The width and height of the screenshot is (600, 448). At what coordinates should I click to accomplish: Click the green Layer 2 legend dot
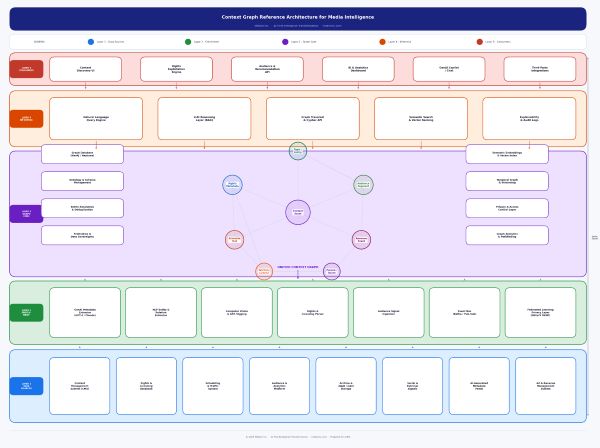pyautogui.click(x=188, y=42)
